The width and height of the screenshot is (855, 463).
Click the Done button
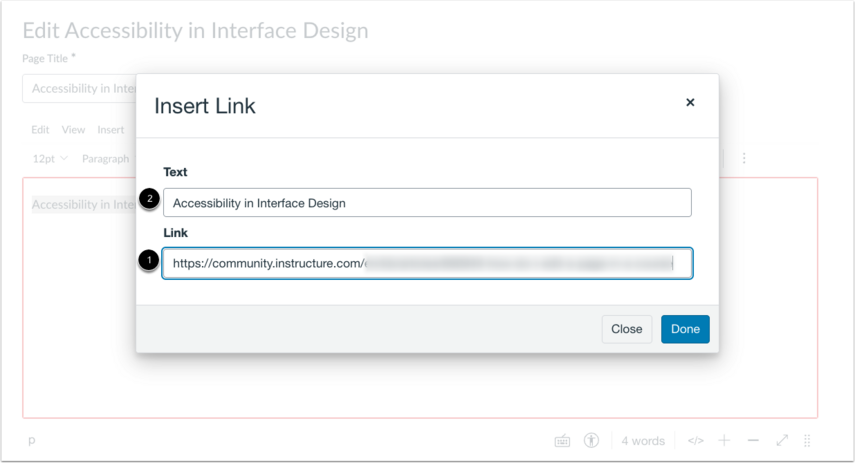(685, 329)
